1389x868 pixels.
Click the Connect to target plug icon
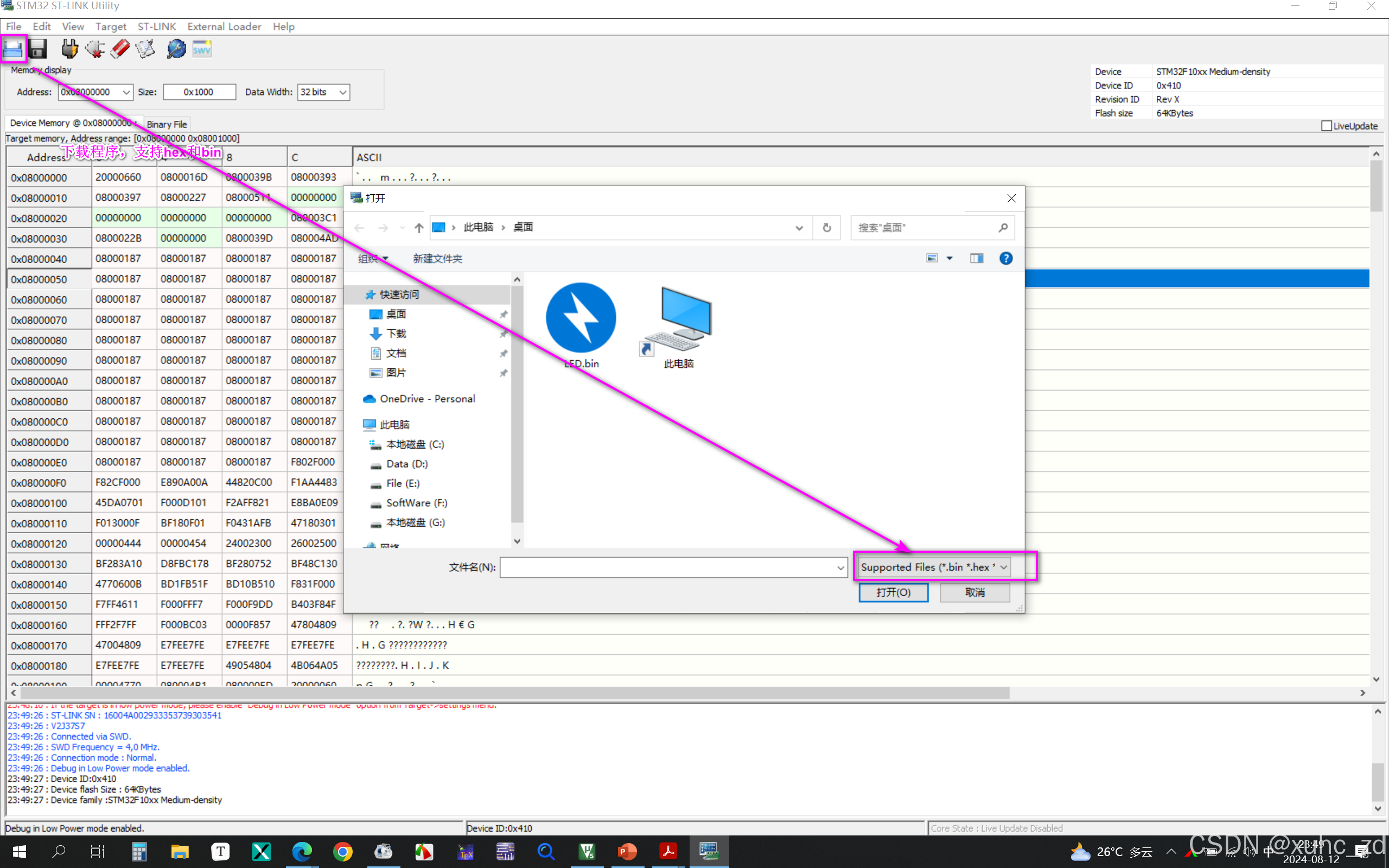coord(69,49)
